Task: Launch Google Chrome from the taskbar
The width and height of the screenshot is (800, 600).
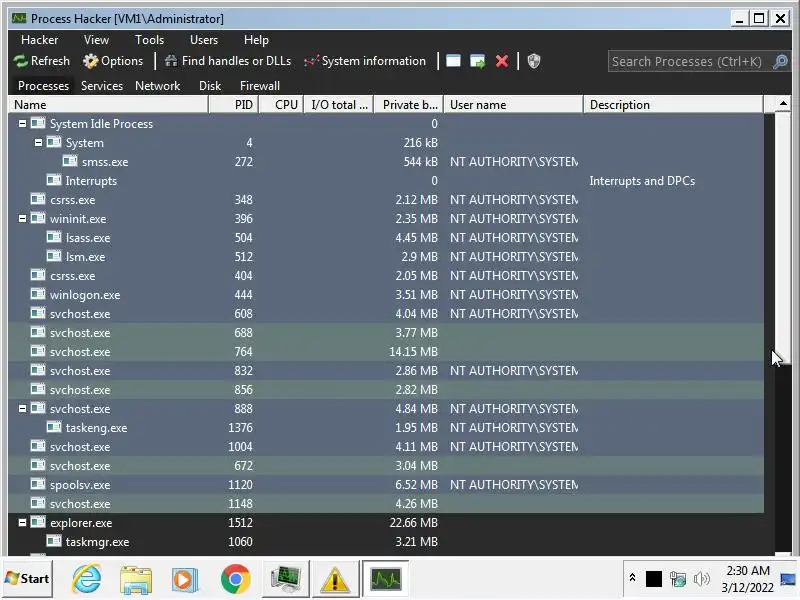Action: click(x=236, y=580)
